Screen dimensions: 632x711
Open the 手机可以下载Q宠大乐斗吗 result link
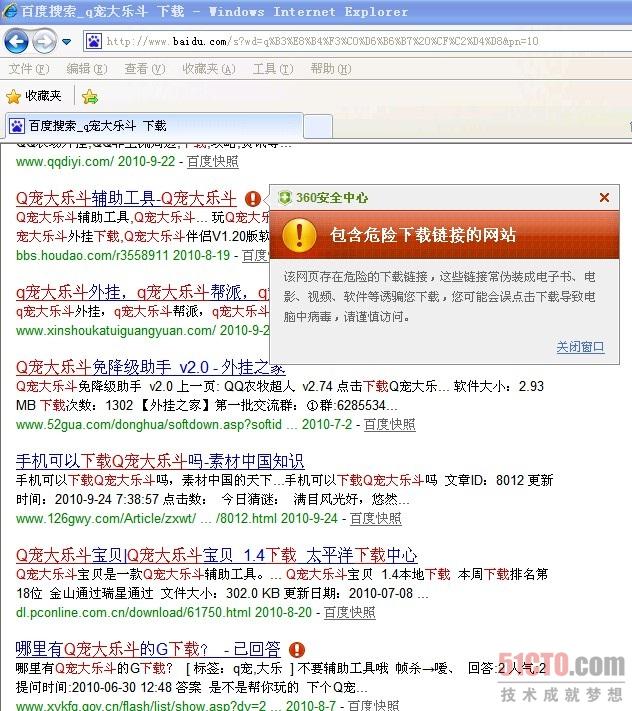tap(160, 461)
